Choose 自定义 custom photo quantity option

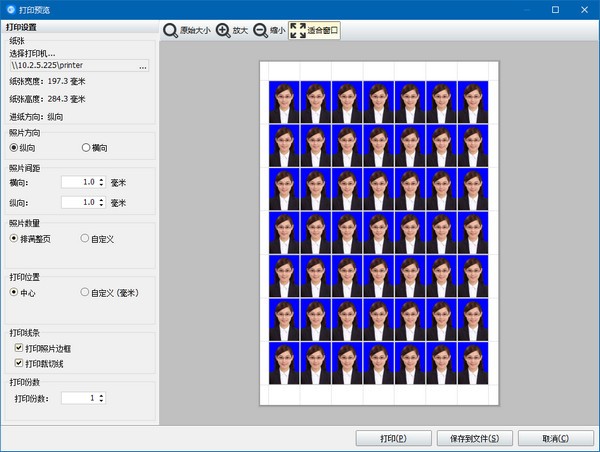point(85,239)
